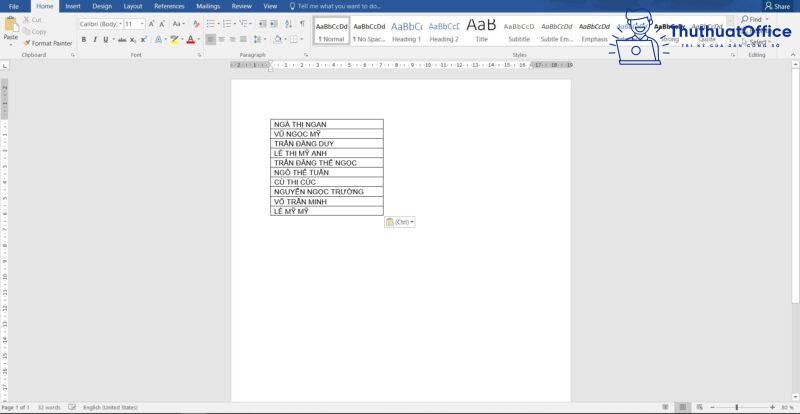Switch to Read Mode view in status bar
The width and height of the screenshot is (800, 414).
665,407
